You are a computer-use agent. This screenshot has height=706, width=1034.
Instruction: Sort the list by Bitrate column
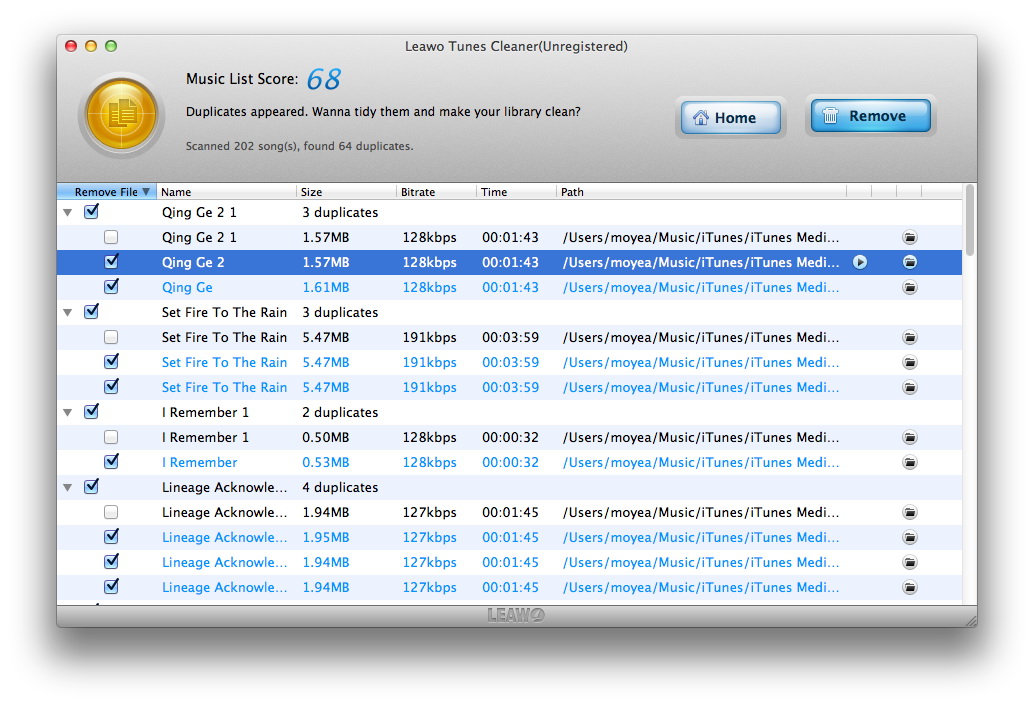coord(435,192)
